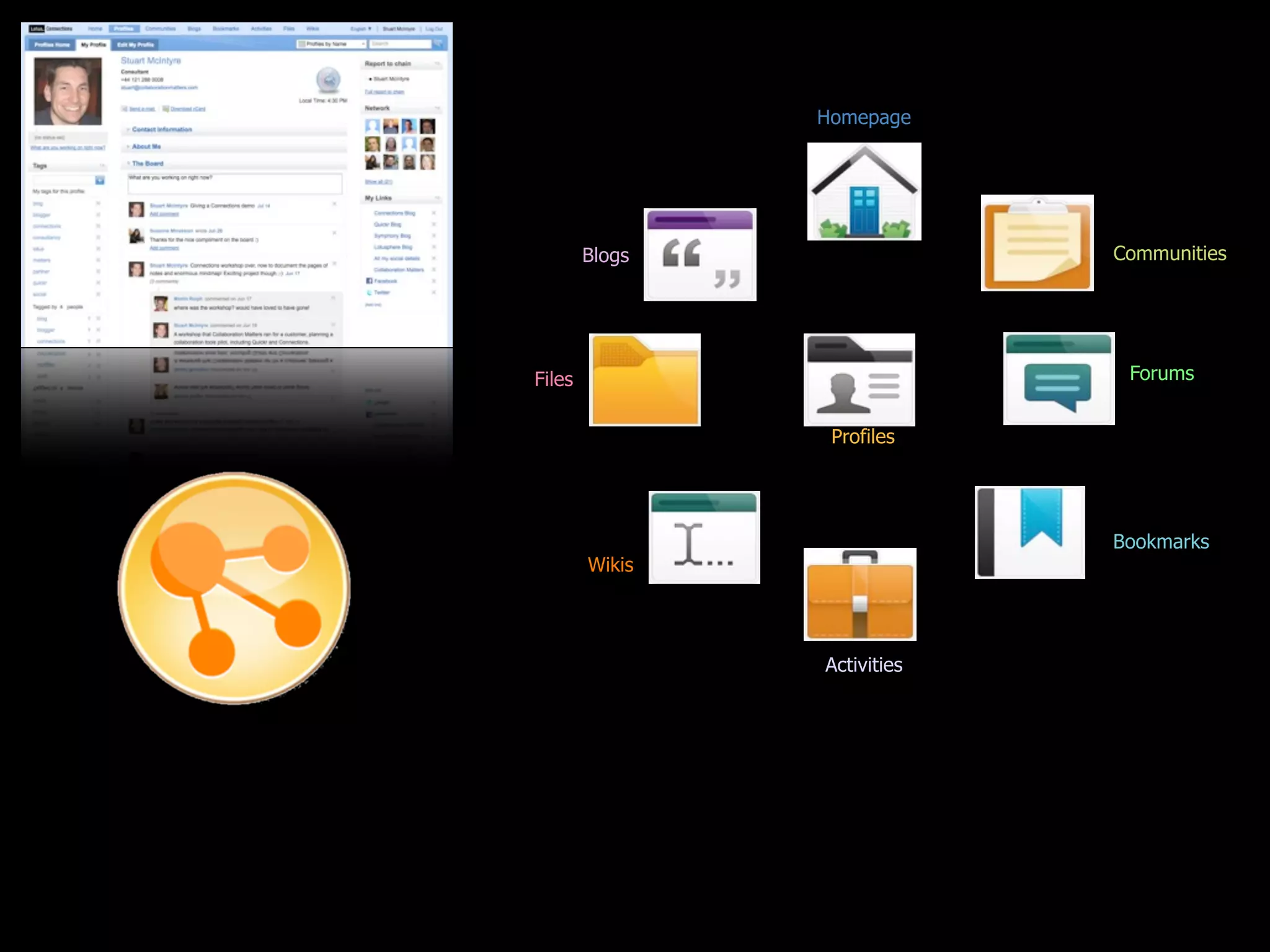
Task: Click the Activities label
Action: [x=863, y=664]
